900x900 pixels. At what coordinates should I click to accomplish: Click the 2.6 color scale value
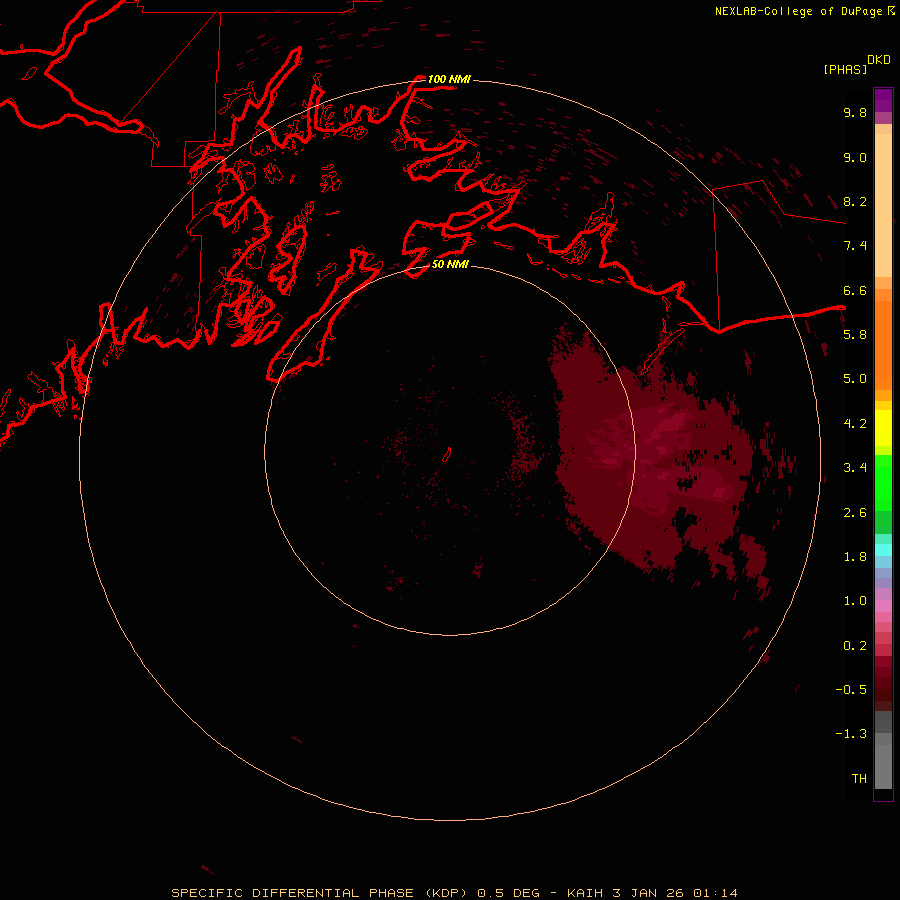855,512
